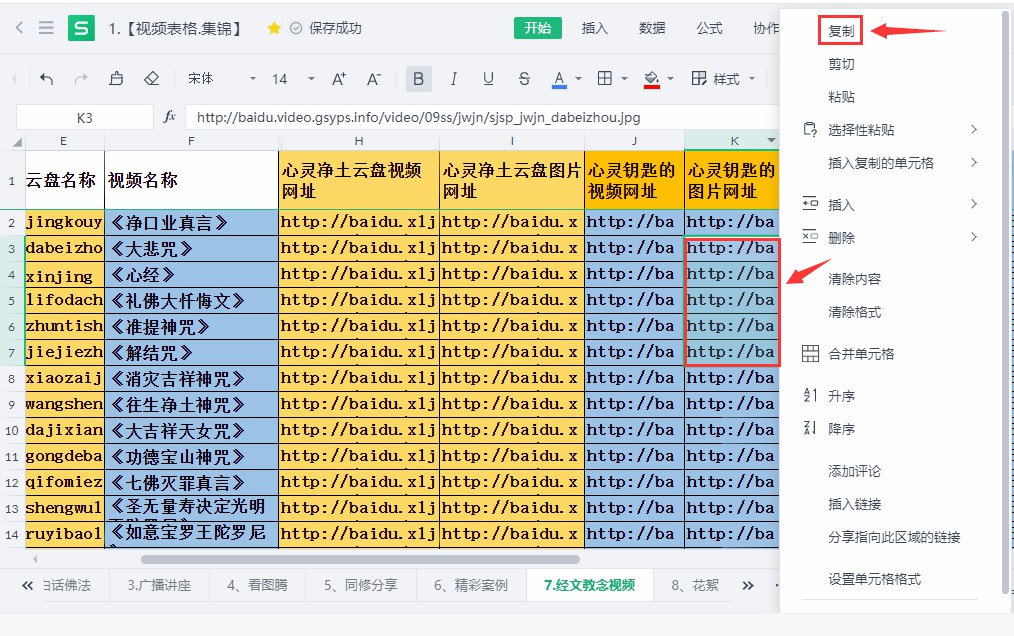Click the K3 cell name box
Viewport: 1014px width, 636px height.
tap(85, 118)
